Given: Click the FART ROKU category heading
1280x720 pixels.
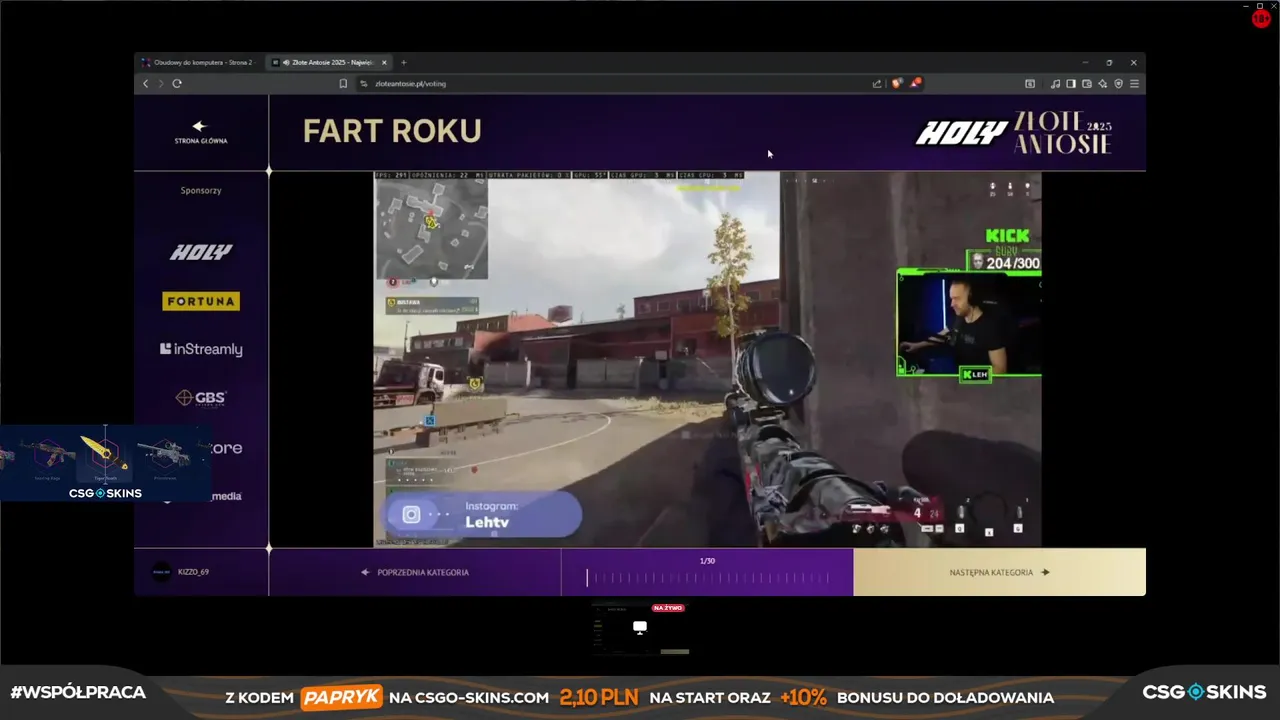Looking at the screenshot, I should pyautogui.click(x=392, y=131).
